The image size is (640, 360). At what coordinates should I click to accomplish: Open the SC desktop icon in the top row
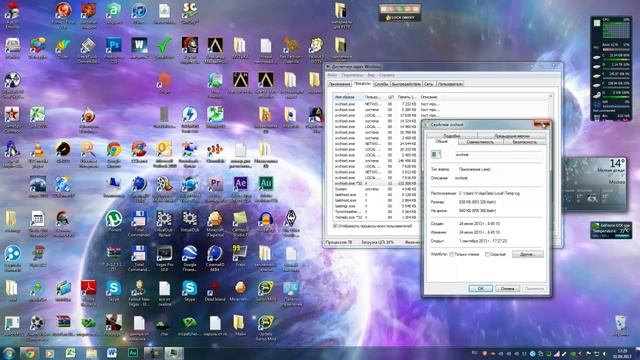189,11
